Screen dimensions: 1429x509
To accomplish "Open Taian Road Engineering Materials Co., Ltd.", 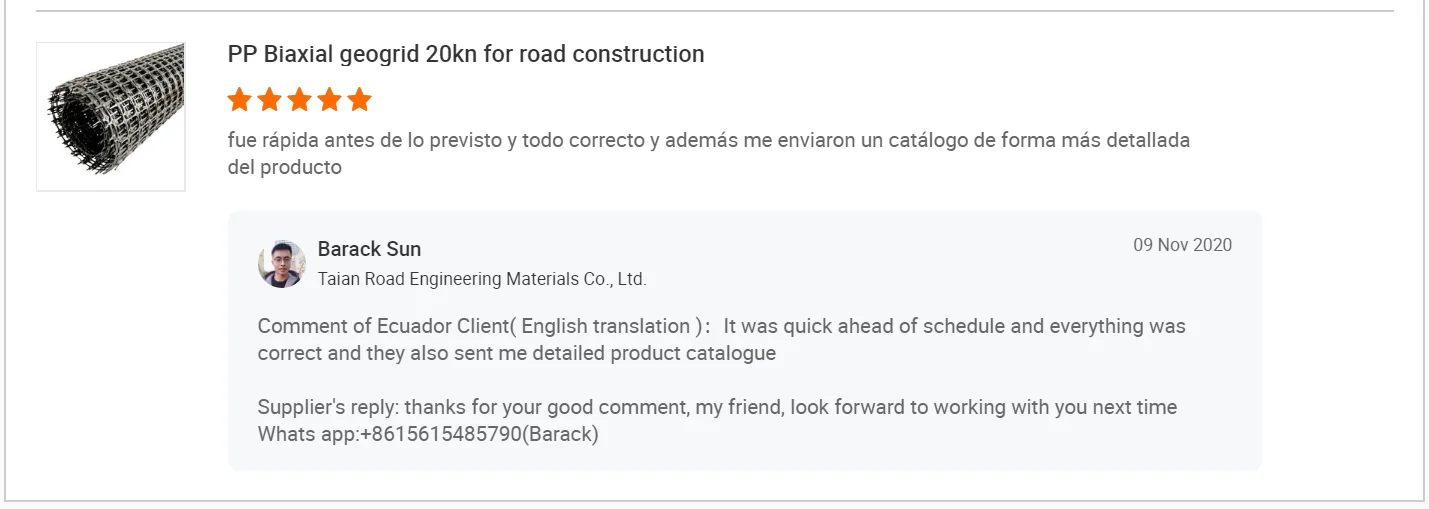I will [482, 279].
